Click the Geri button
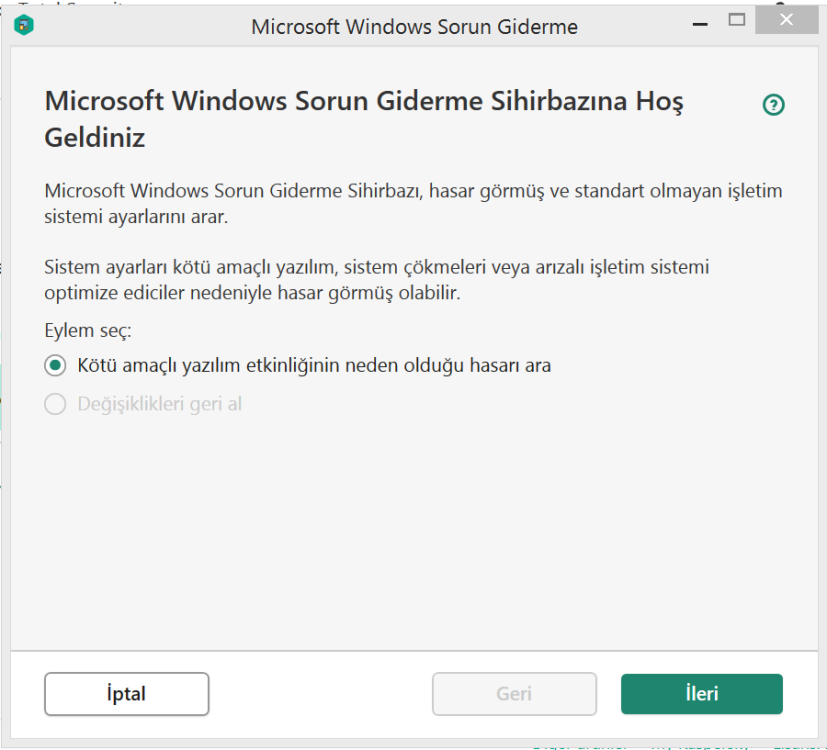Image resolution: width=827 pixels, height=750 pixels. click(514, 694)
